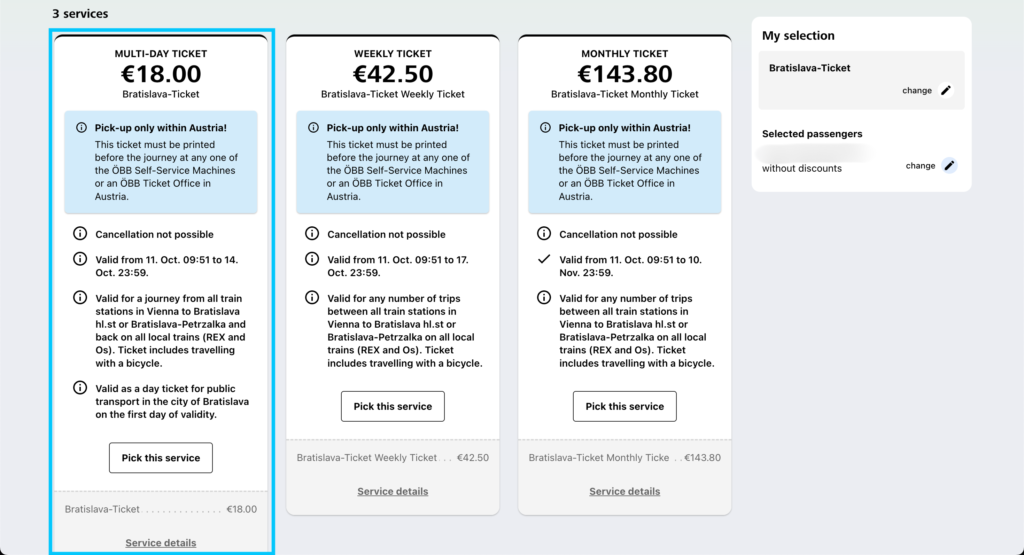The height and width of the screenshot is (555, 1024).
Task: Click the Monthly Ticket pick-up info icon
Action: coord(546,128)
